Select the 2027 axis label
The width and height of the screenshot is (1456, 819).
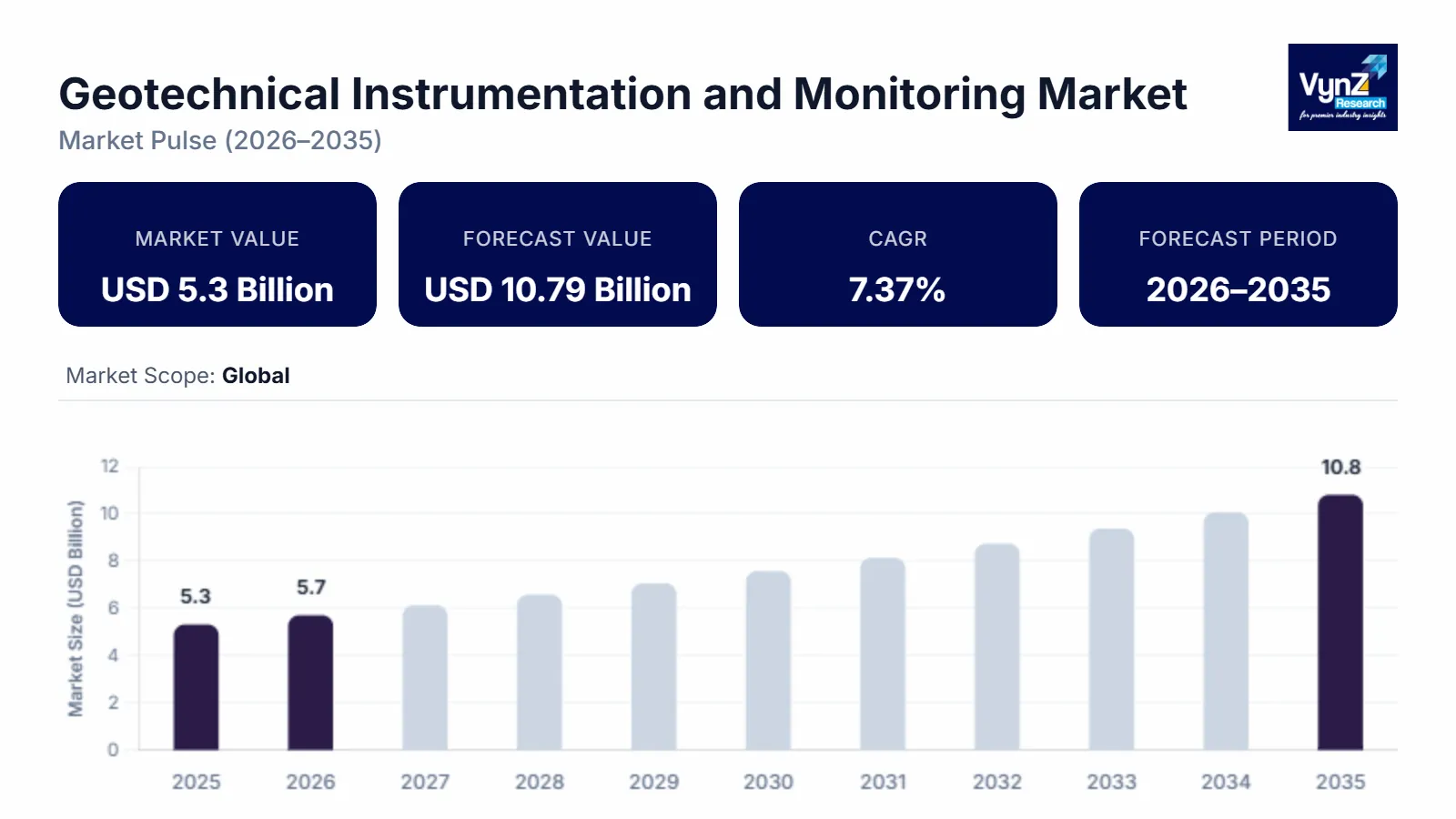click(x=426, y=782)
